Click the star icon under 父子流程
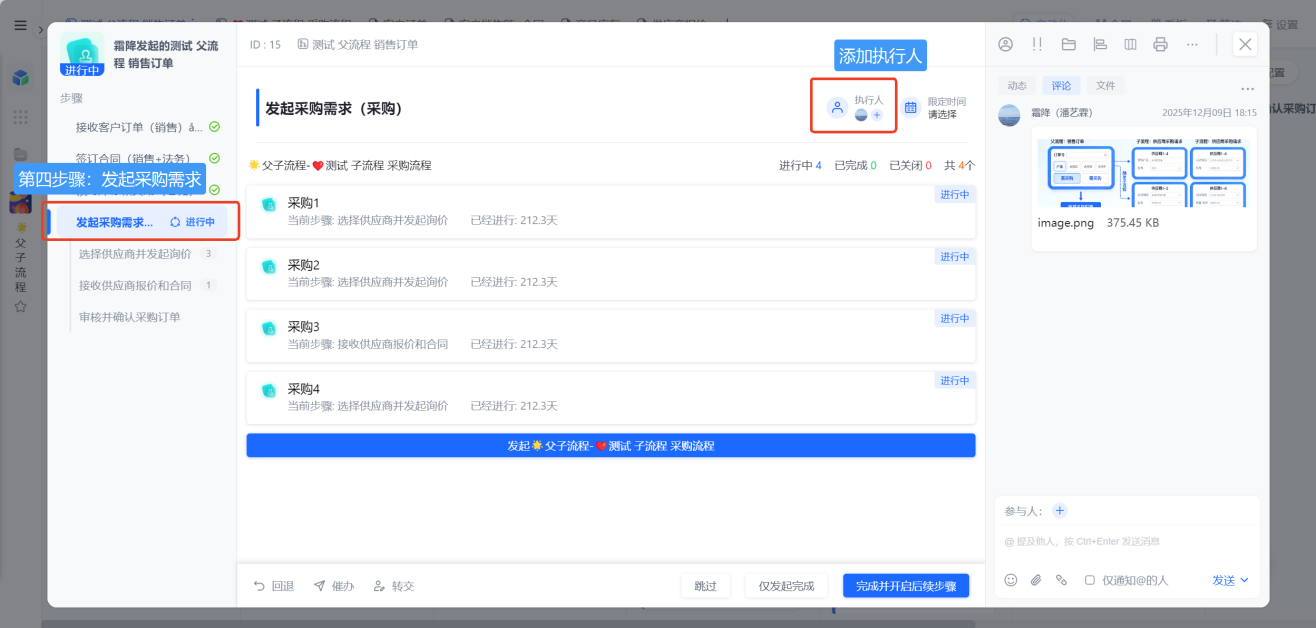The image size is (1316, 628). 20,307
